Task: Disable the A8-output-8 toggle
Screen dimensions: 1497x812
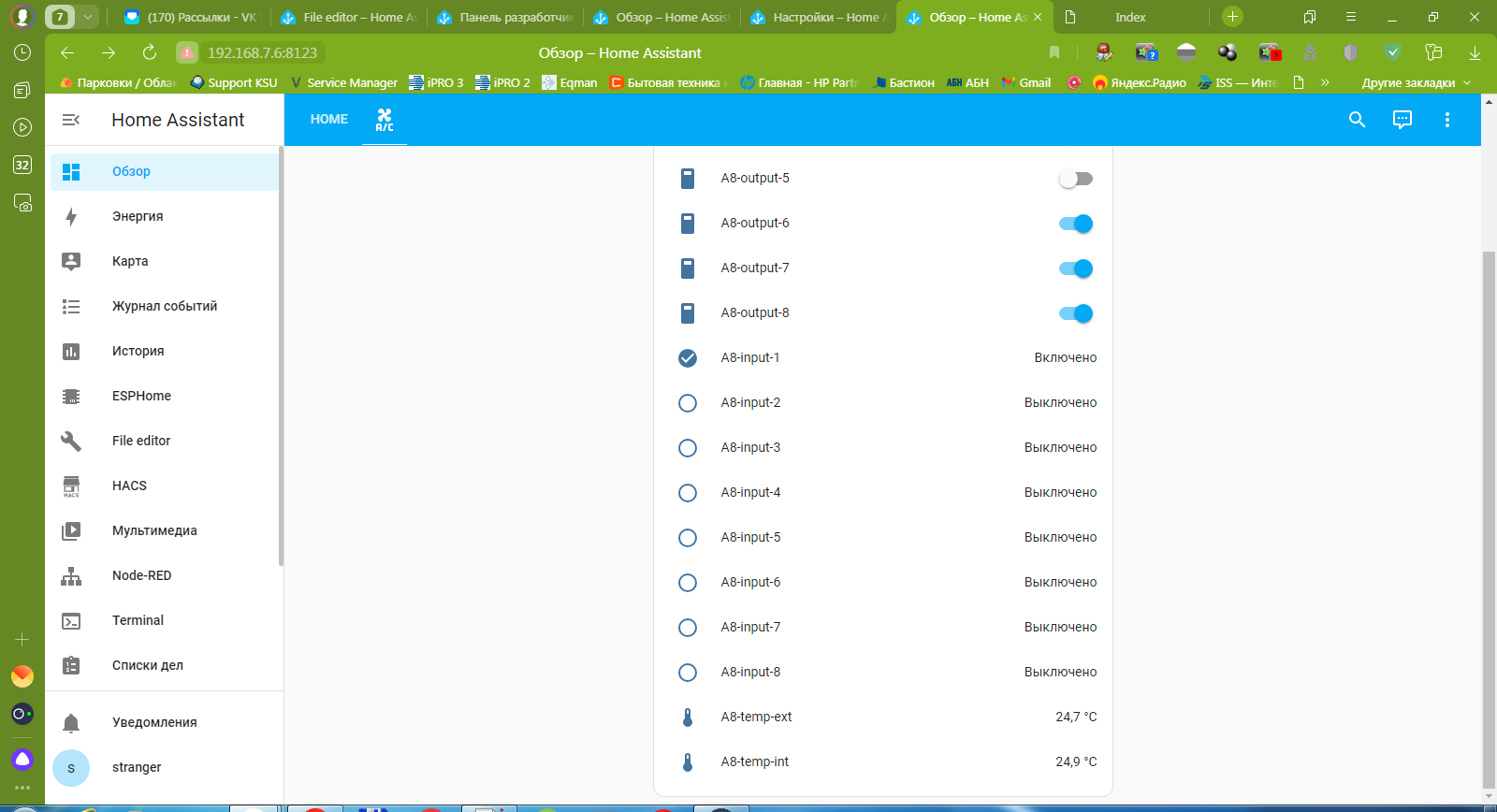Action: (x=1075, y=313)
